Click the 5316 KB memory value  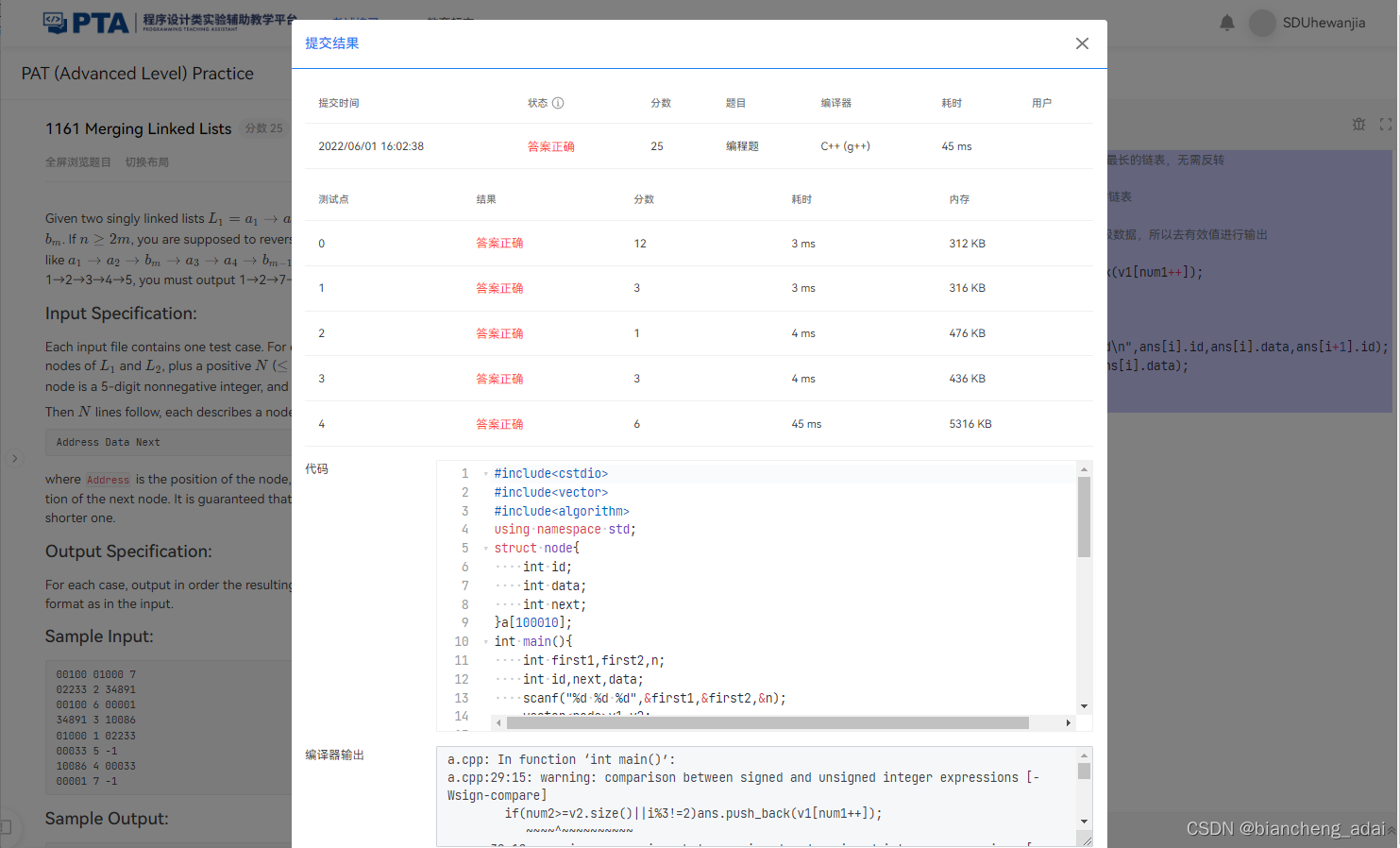pos(970,424)
